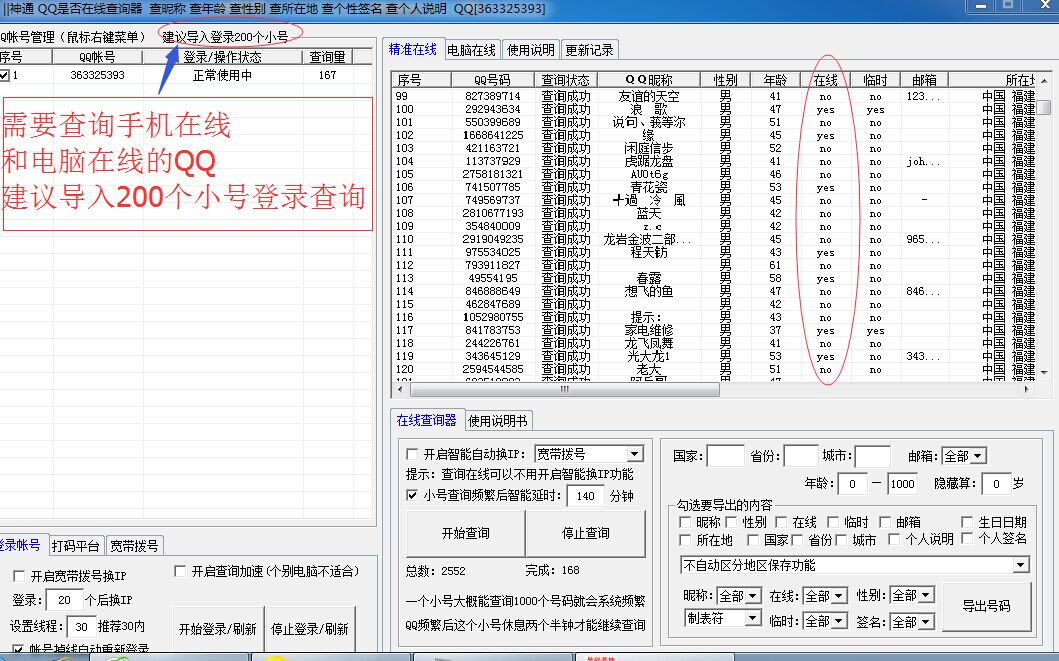Uncheck 小号查询频繁后智能延时 option
Screen dimensions: 1059x661
(413, 495)
